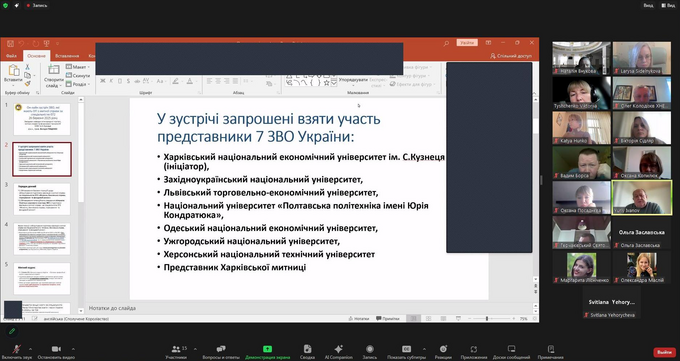Click the Запись record icon
Screen dimensions: 680x361
(x=369, y=351)
